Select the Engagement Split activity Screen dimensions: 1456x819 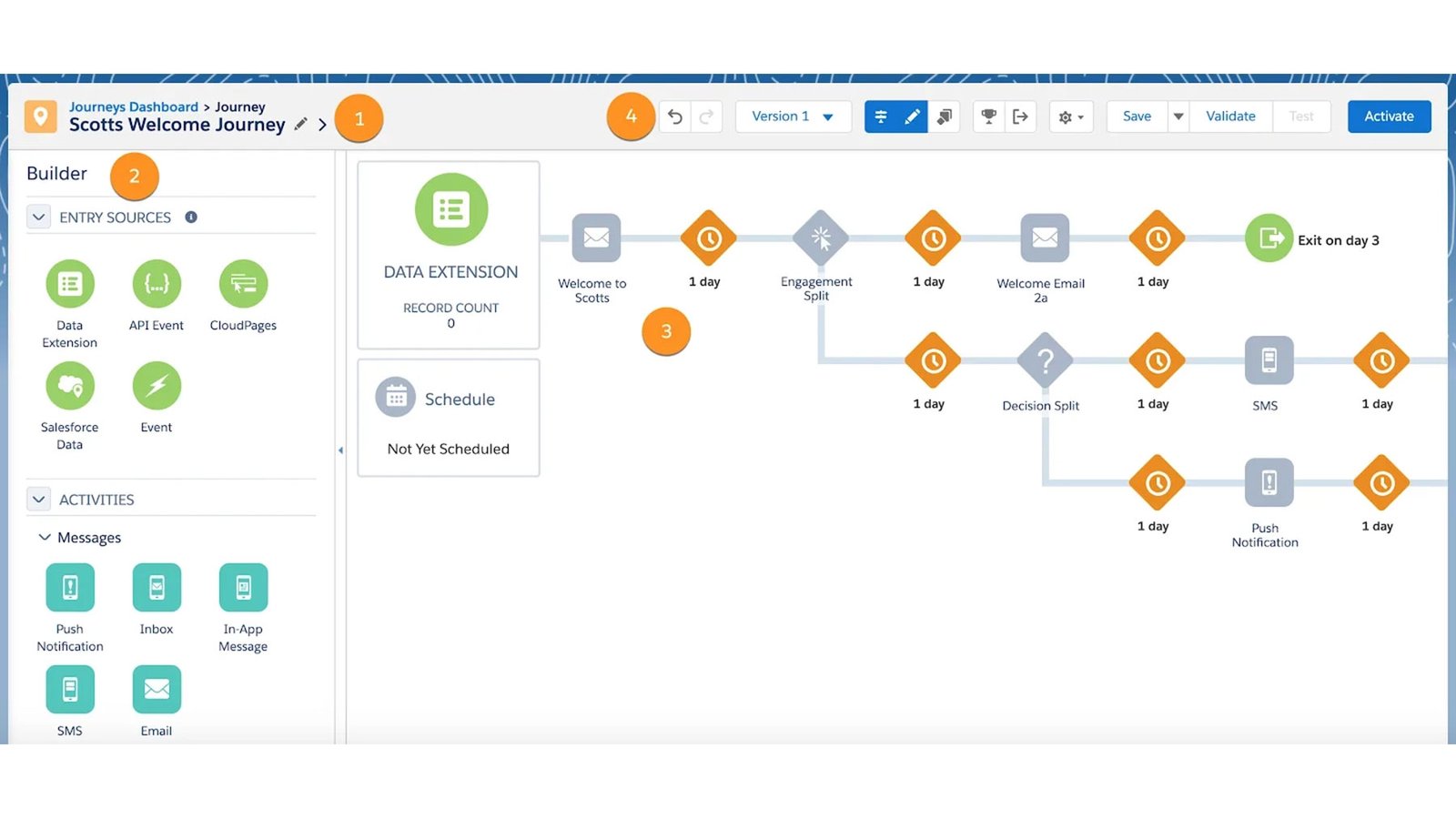(821, 238)
